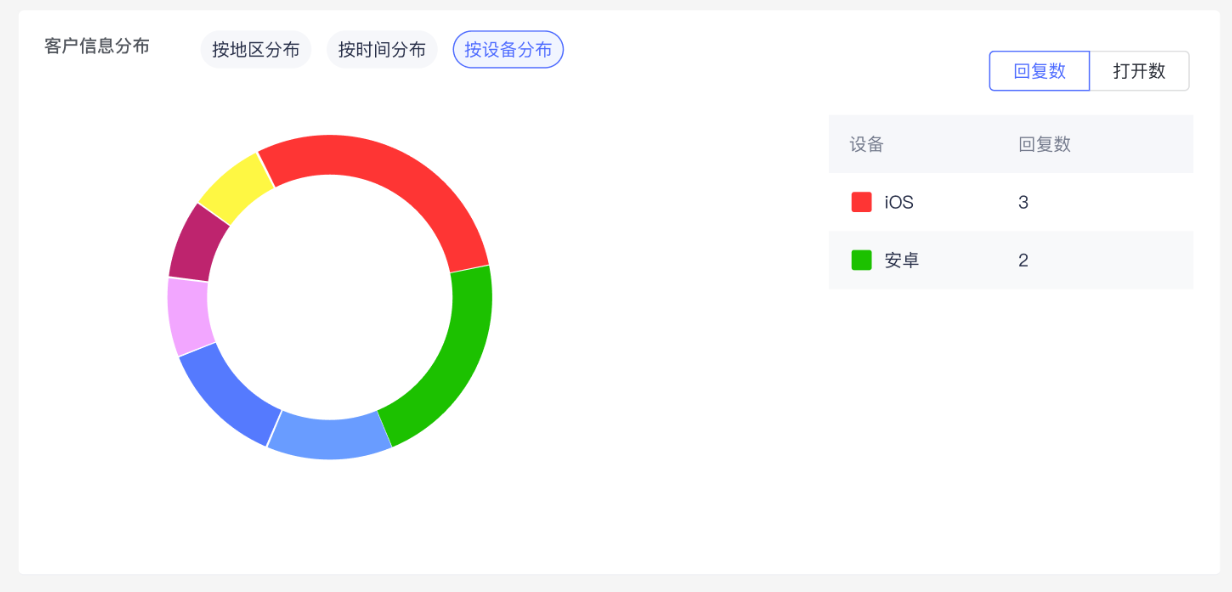Screen dimensions: 1232x592
Task: Click the green 安卓 legend swatch
Action: point(861,260)
